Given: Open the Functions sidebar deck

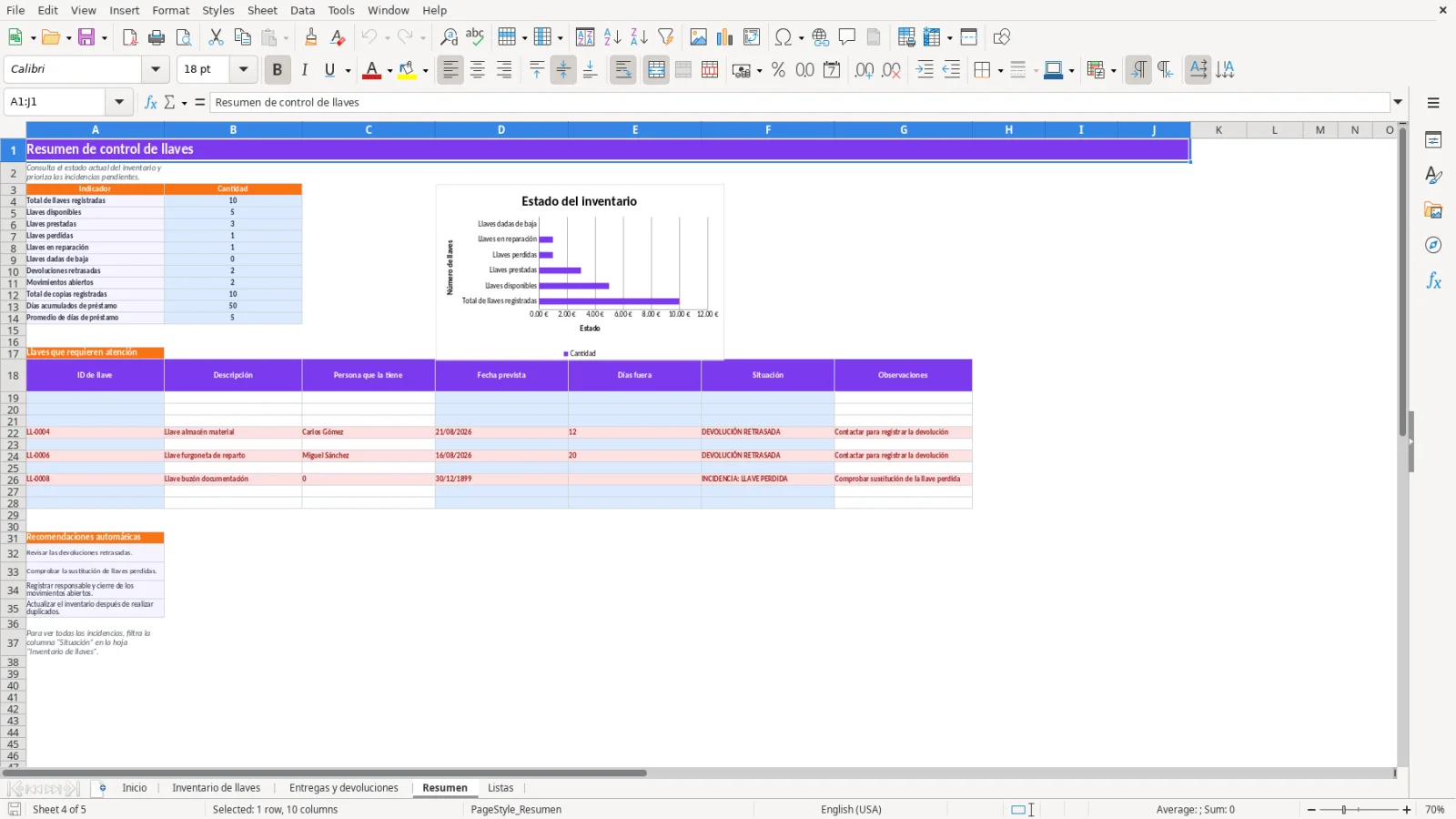Looking at the screenshot, I should (x=1433, y=281).
